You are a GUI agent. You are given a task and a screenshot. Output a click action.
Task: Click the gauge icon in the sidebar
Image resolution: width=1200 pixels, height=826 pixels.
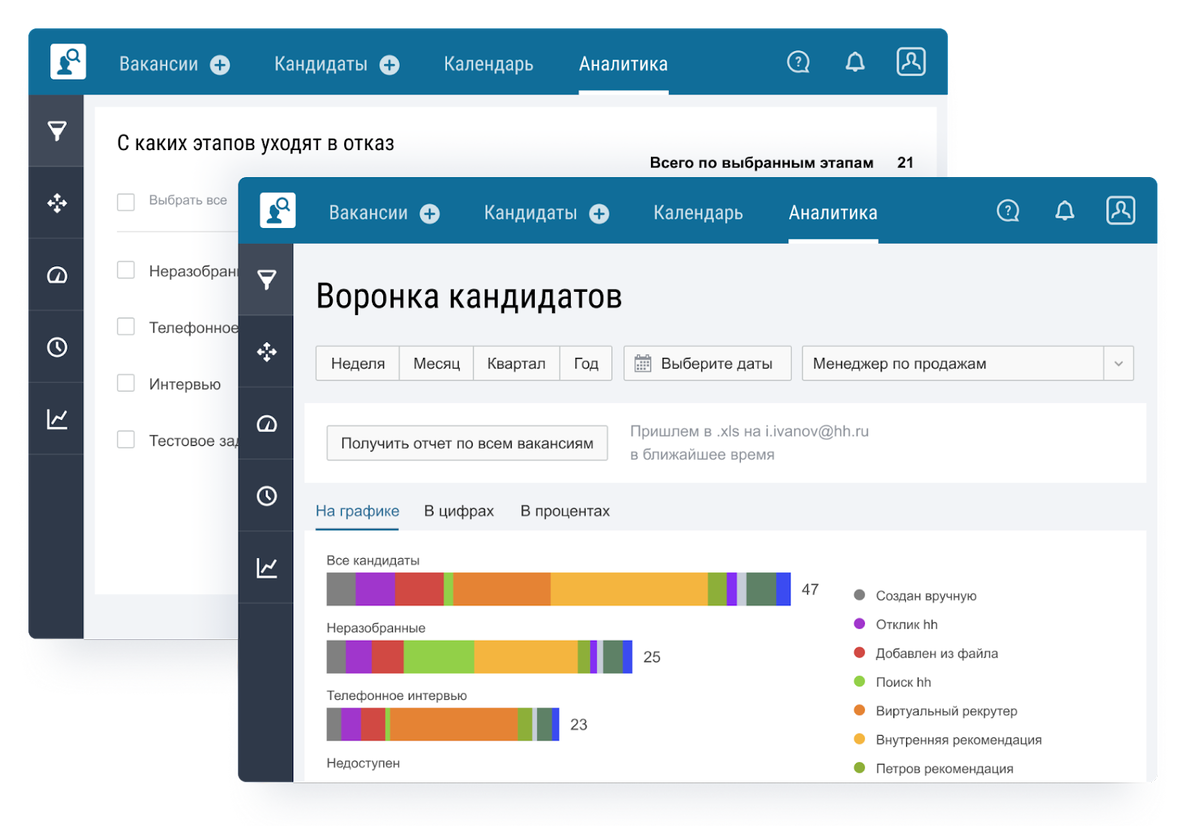click(266, 423)
